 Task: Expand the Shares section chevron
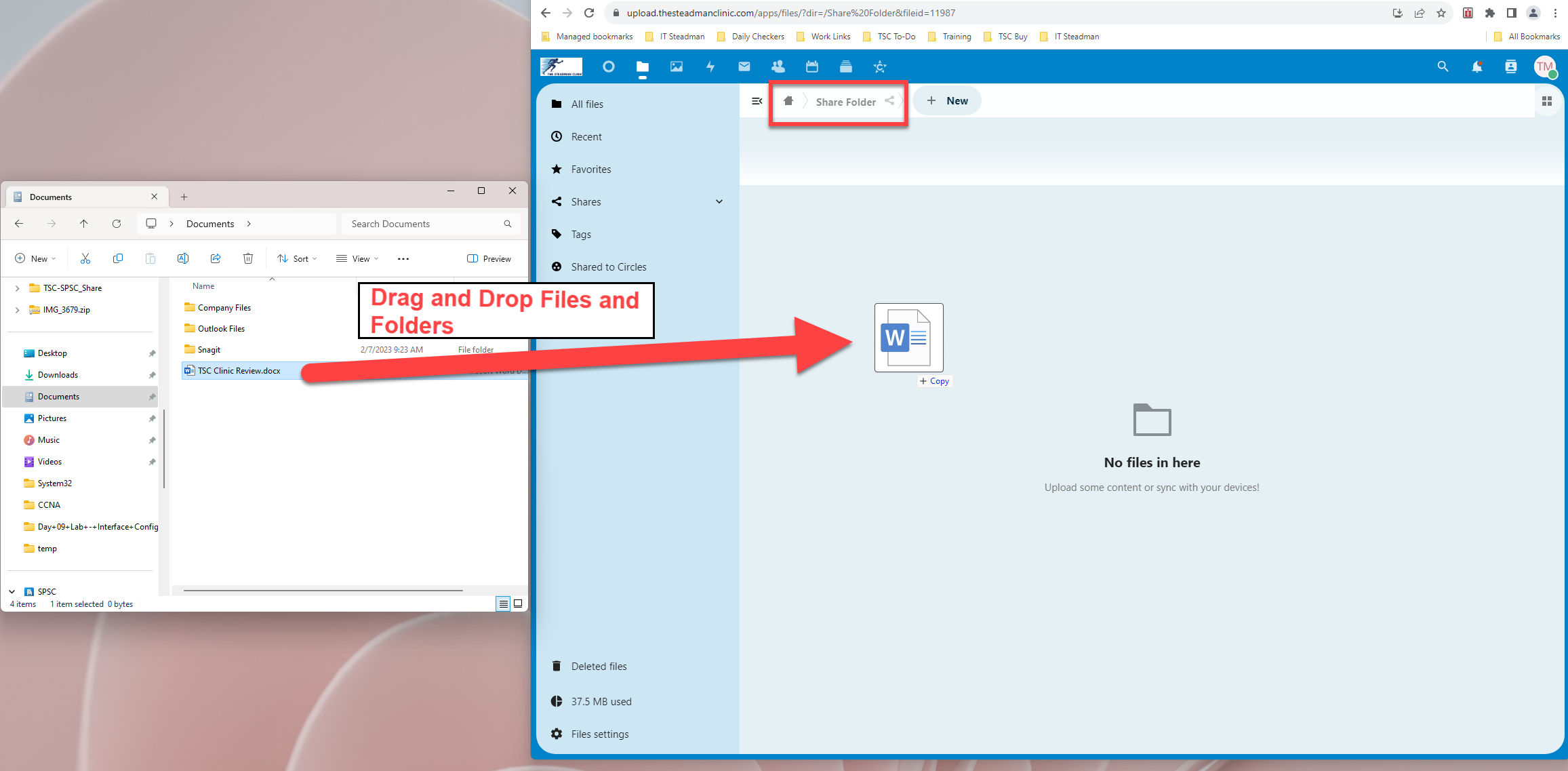coord(719,201)
